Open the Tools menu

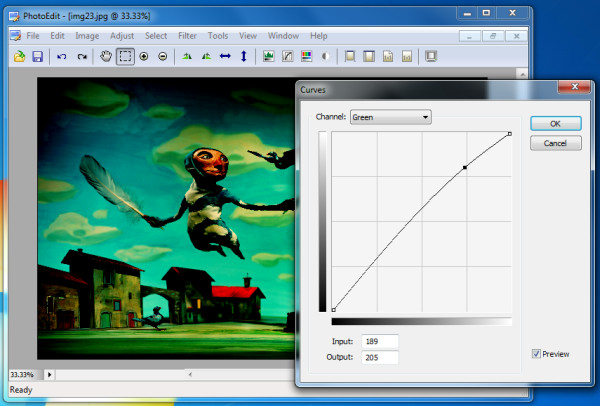pos(218,36)
